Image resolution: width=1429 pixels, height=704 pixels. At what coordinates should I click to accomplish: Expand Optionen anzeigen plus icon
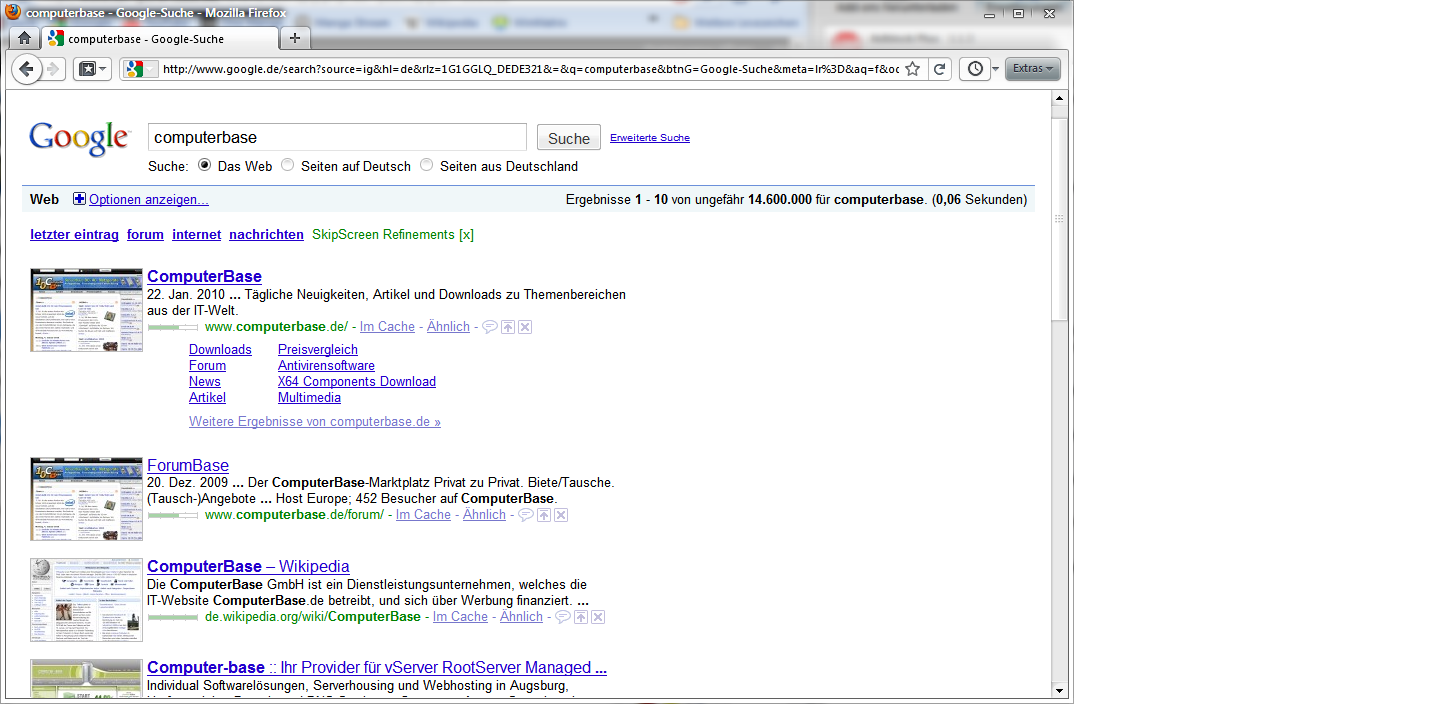coord(80,199)
